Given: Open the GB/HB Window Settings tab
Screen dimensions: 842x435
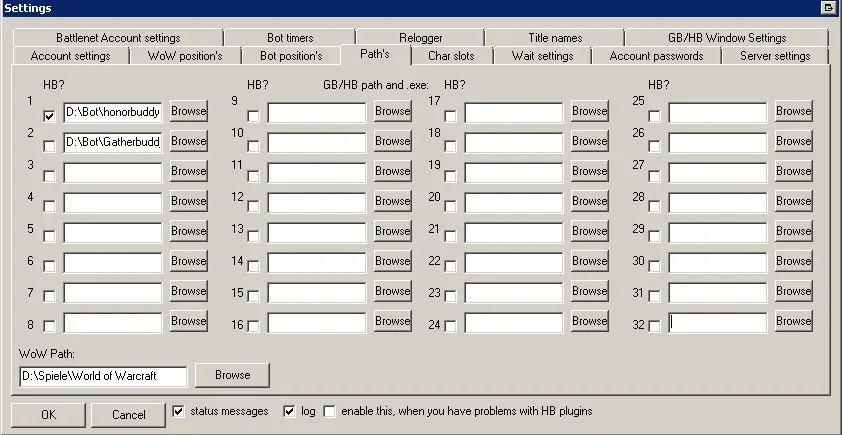Looking at the screenshot, I should click(x=727, y=38).
